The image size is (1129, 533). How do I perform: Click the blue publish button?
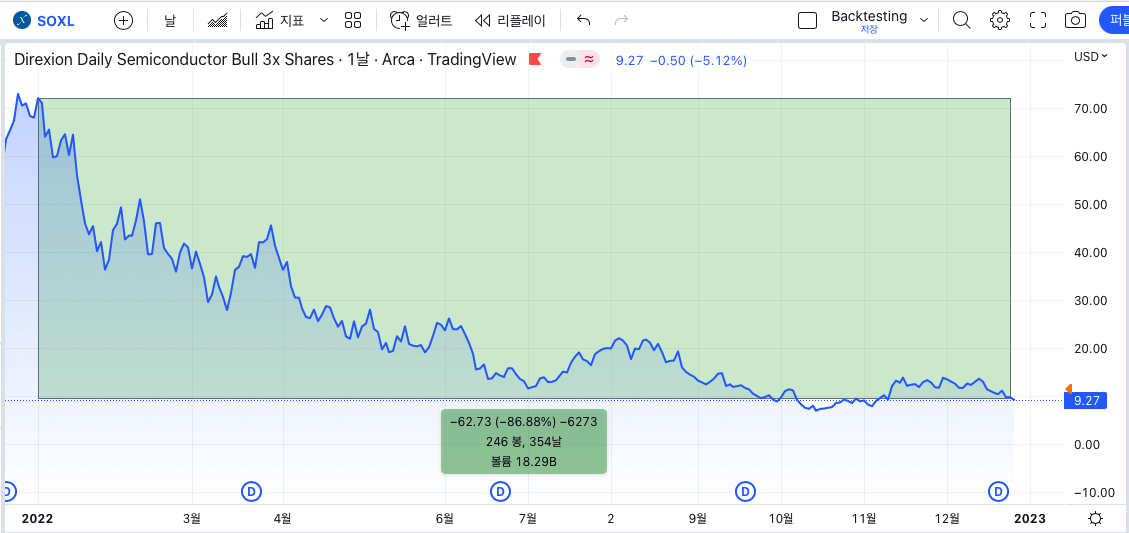pyautogui.click(x=1115, y=20)
